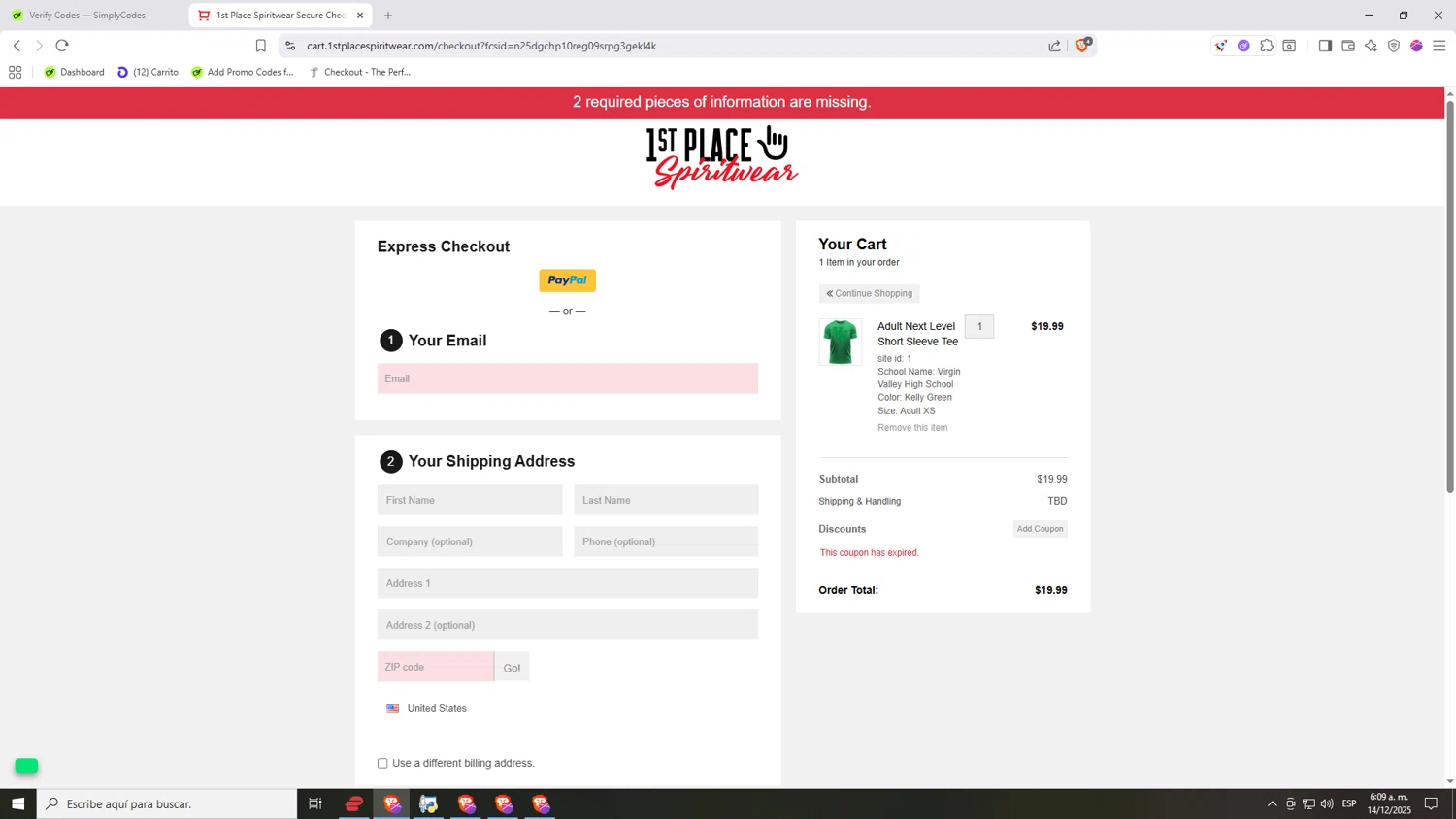This screenshot has width=1456, height=819.
Task: Click Continue Shopping button
Action: tap(869, 293)
